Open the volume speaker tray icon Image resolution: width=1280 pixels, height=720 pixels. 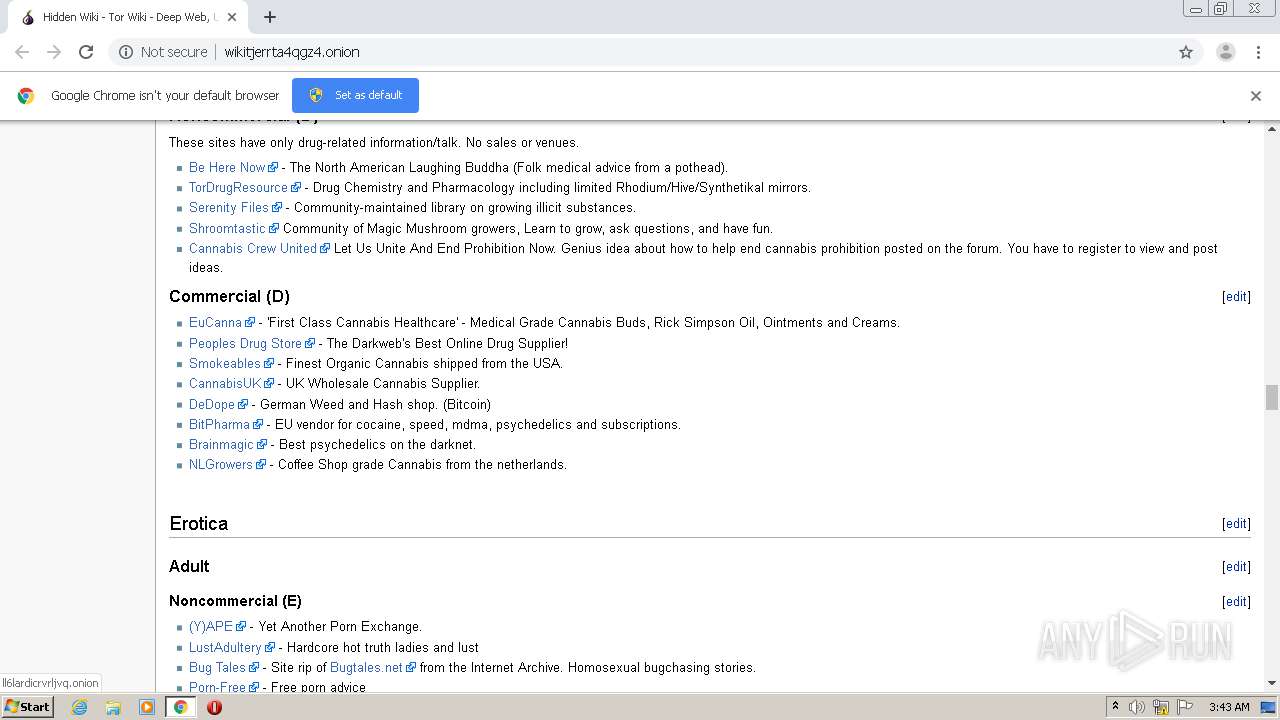[x=1137, y=707]
